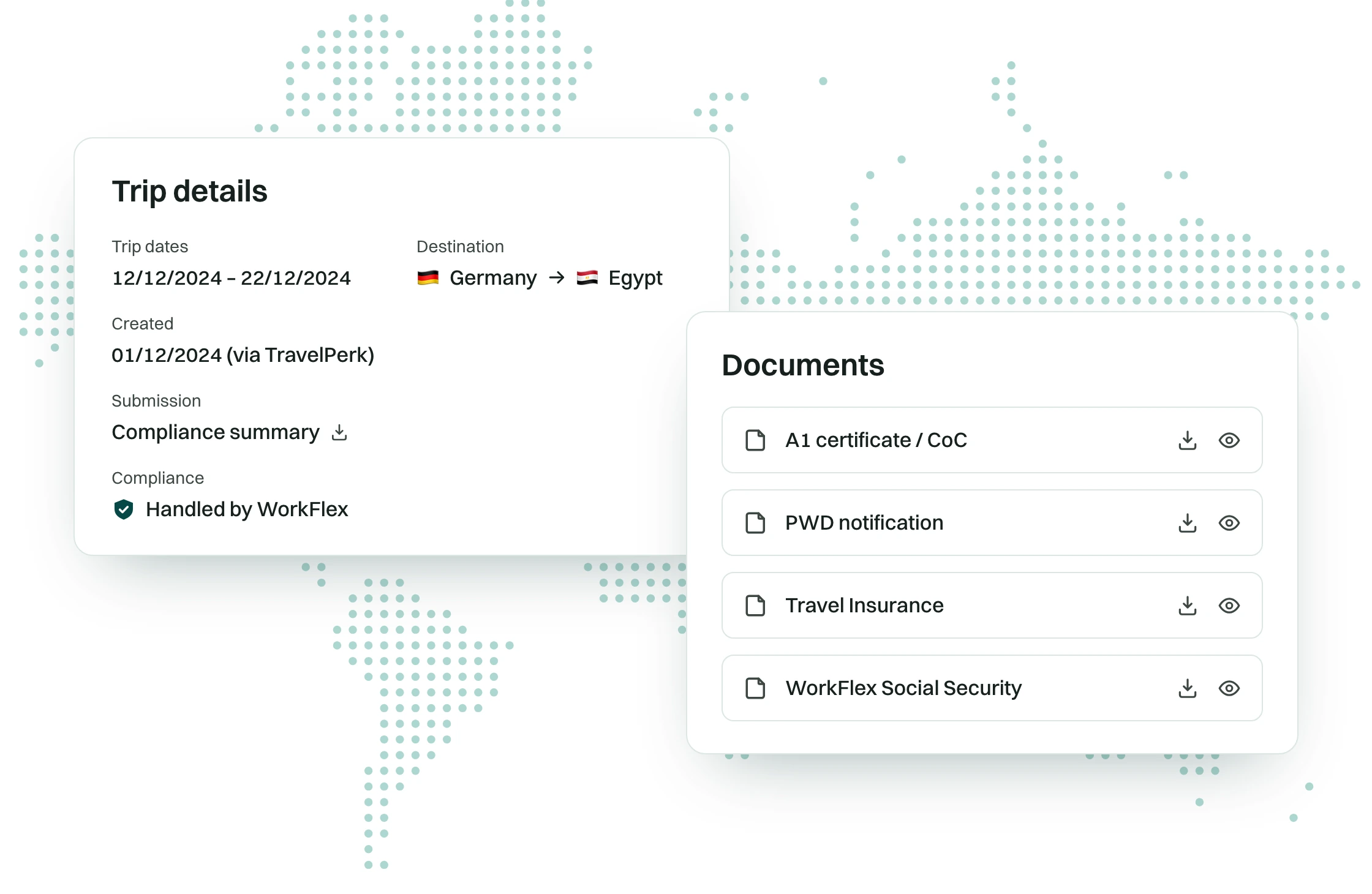Download the A1 certificate / CoC document
Screen dimensions: 1372x894
[1187, 440]
